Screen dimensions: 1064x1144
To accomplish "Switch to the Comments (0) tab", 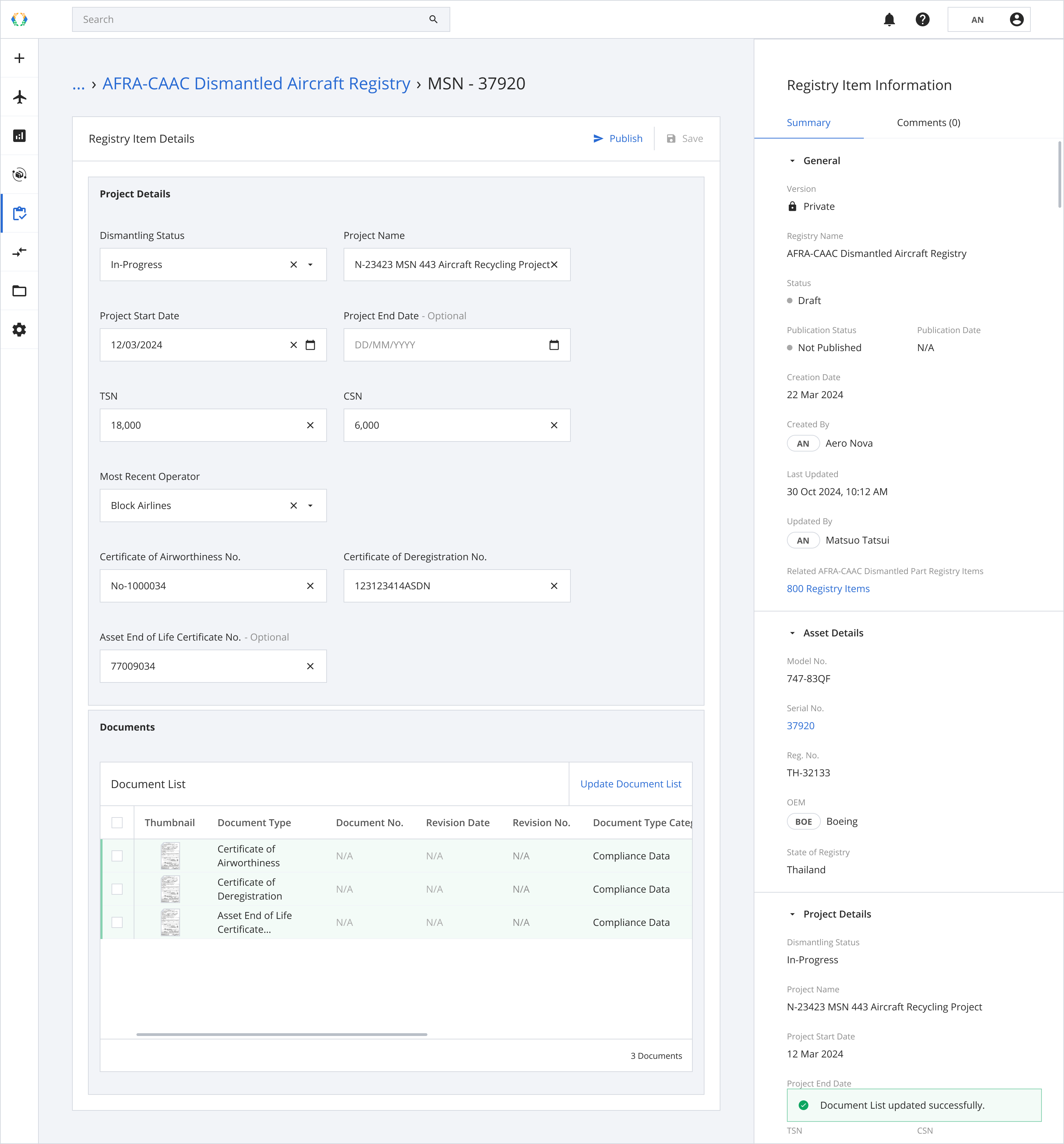I will point(928,123).
